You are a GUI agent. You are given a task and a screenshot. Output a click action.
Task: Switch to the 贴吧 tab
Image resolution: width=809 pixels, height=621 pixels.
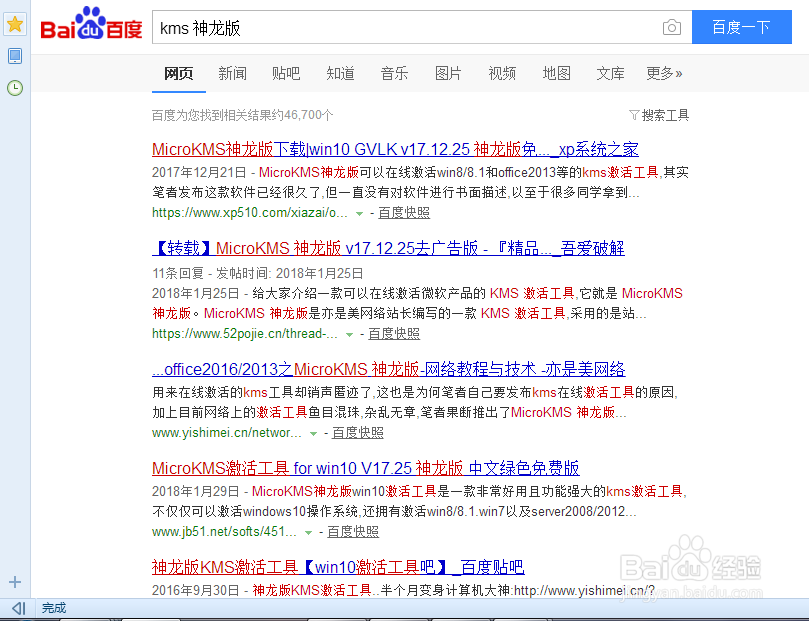pos(286,74)
